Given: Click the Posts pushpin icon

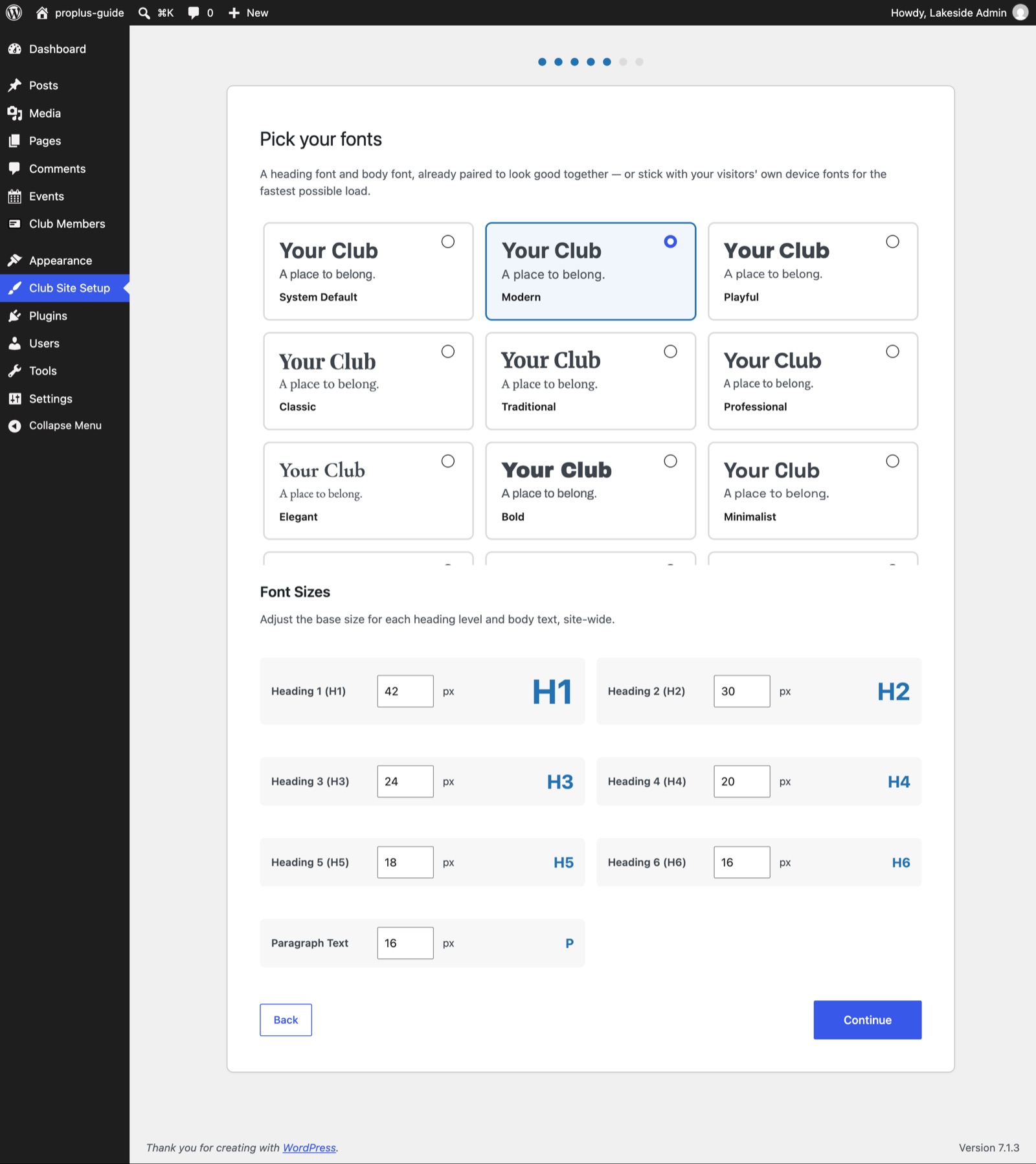Looking at the screenshot, I should pos(14,85).
